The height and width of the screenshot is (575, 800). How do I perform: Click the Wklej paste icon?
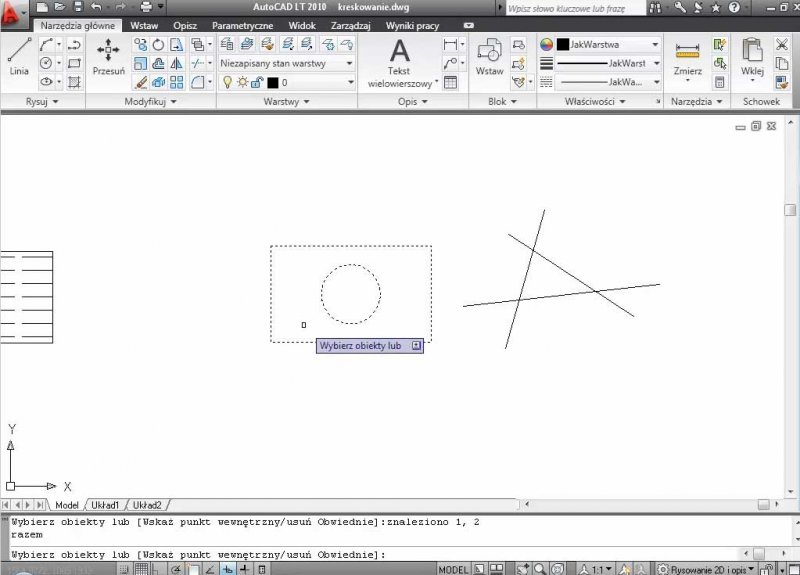(x=752, y=58)
